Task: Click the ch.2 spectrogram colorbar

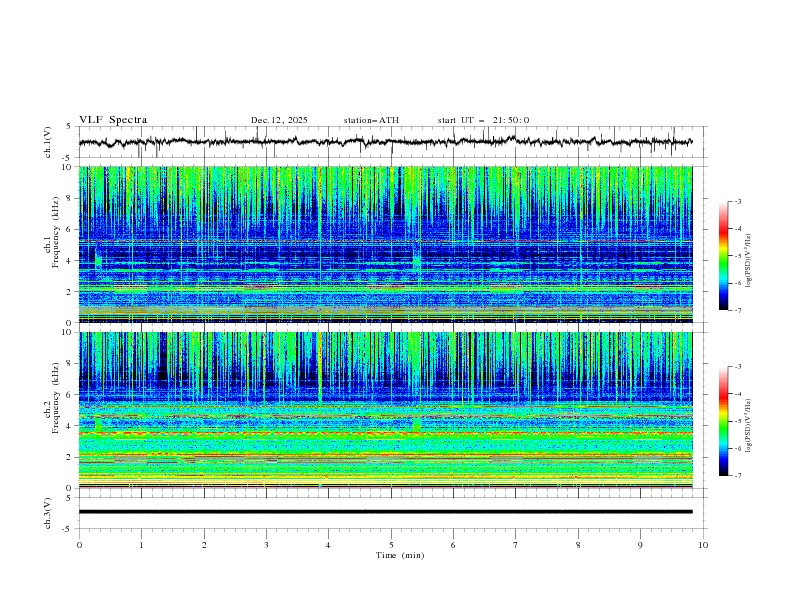Action: pos(724,421)
